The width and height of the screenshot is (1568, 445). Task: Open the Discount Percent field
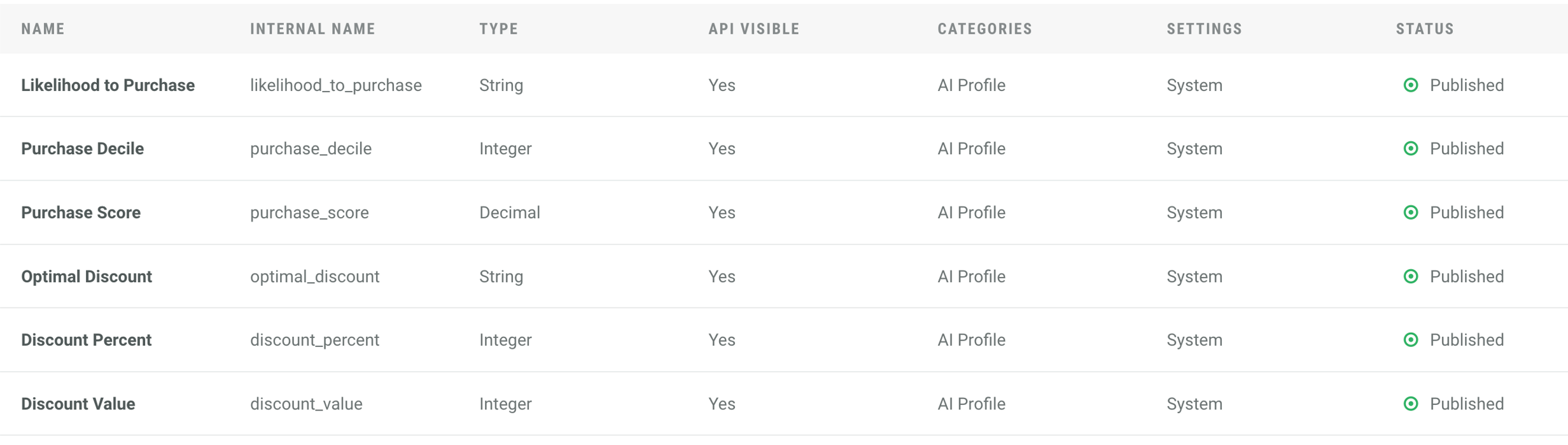pos(86,340)
